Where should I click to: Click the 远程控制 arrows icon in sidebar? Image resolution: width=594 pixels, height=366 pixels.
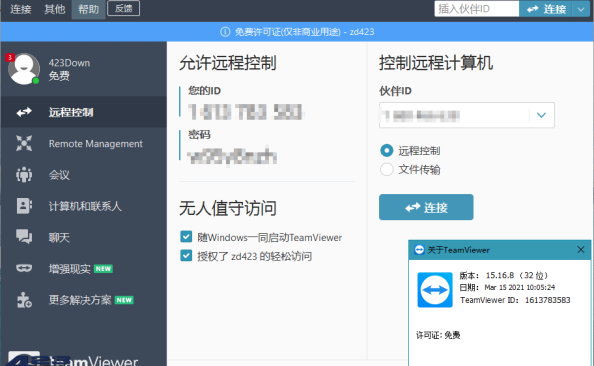pyautogui.click(x=24, y=112)
